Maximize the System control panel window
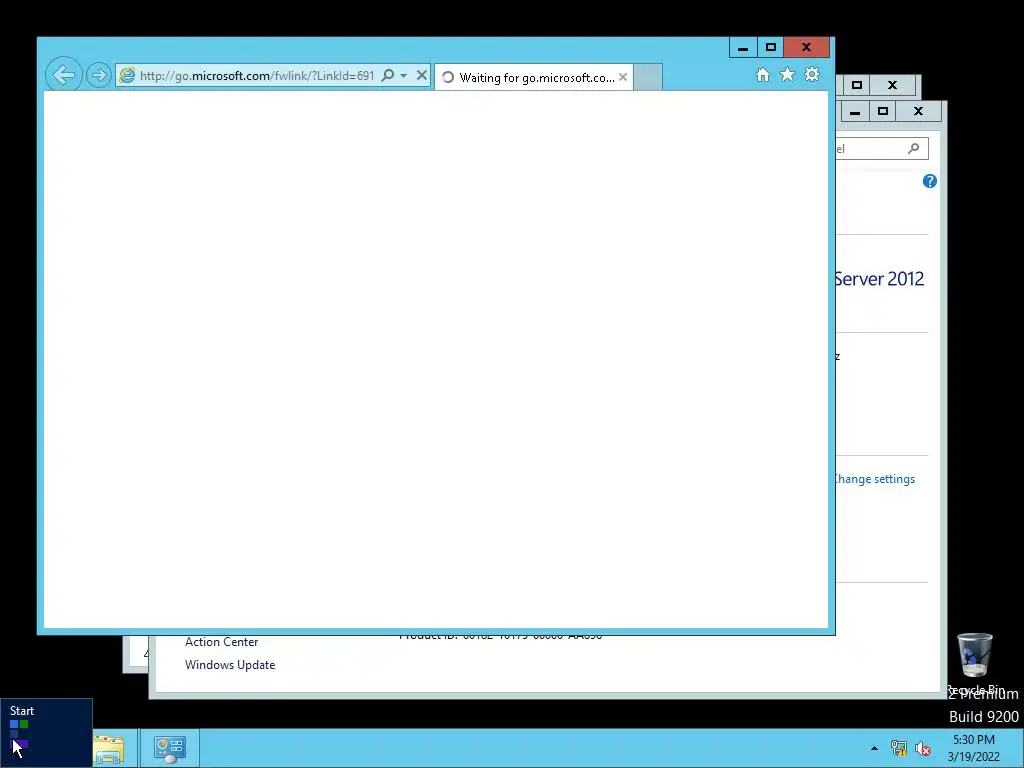The image size is (1024, 768). pyautogui.click(x=883, y=112)
